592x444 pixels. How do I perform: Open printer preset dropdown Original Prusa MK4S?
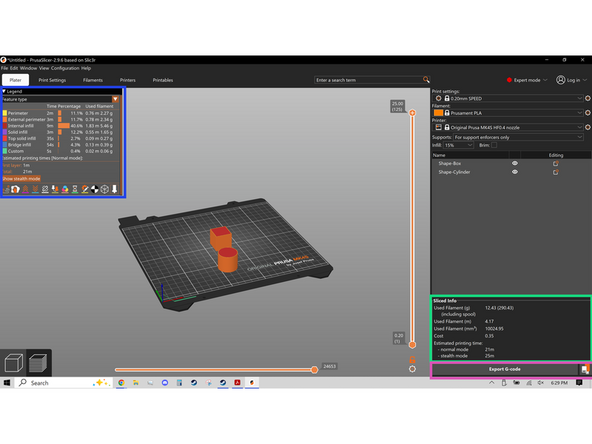[x=509, y=127]
